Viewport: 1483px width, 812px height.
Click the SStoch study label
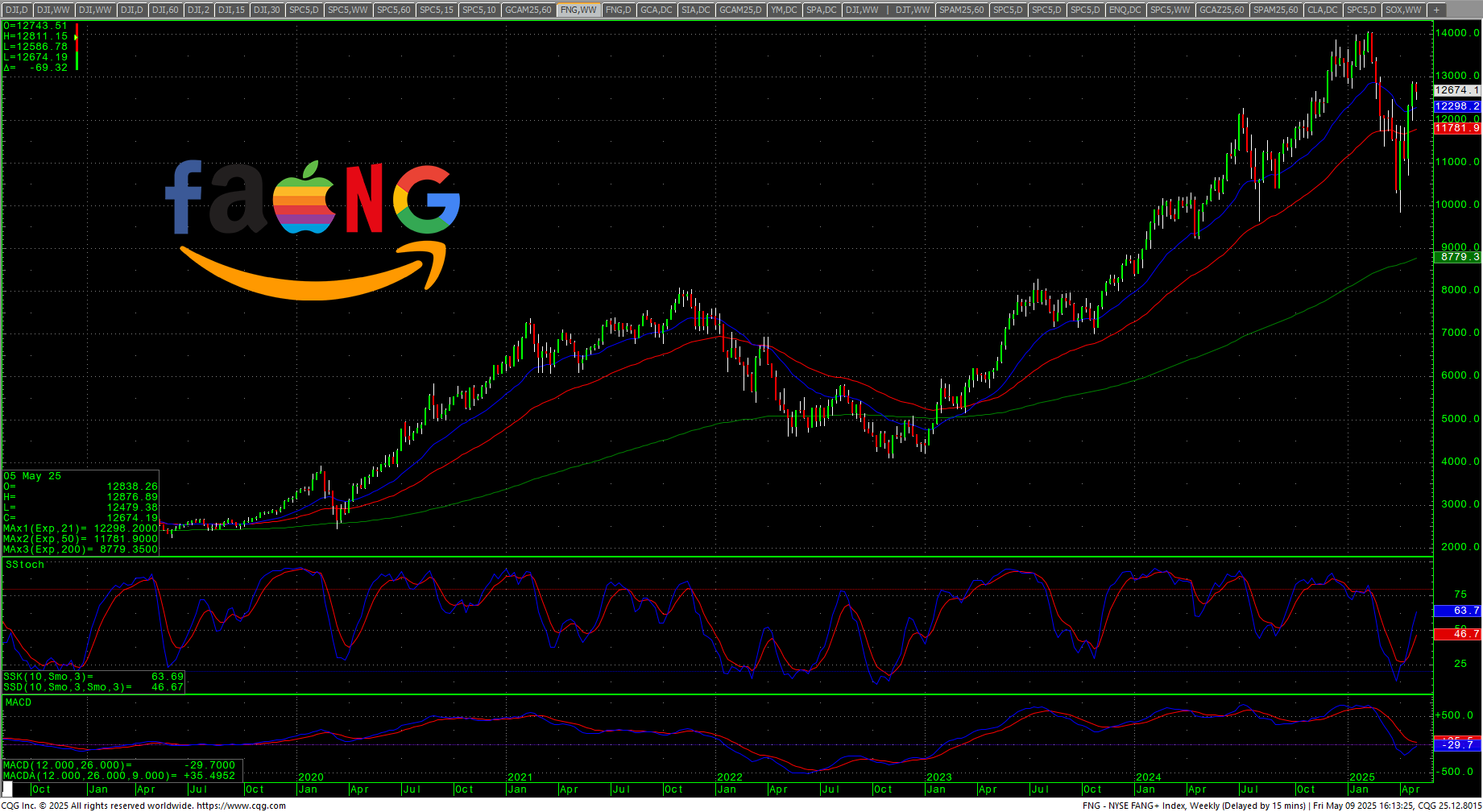click(25, 565)
